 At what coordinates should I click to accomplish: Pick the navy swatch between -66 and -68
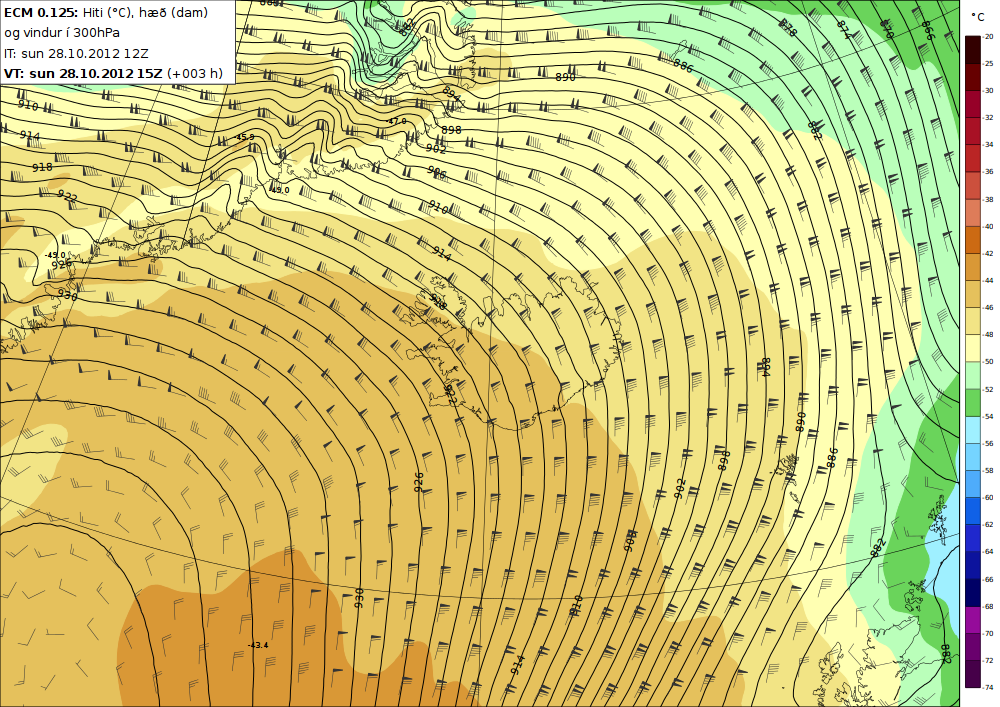coord(973,593)
